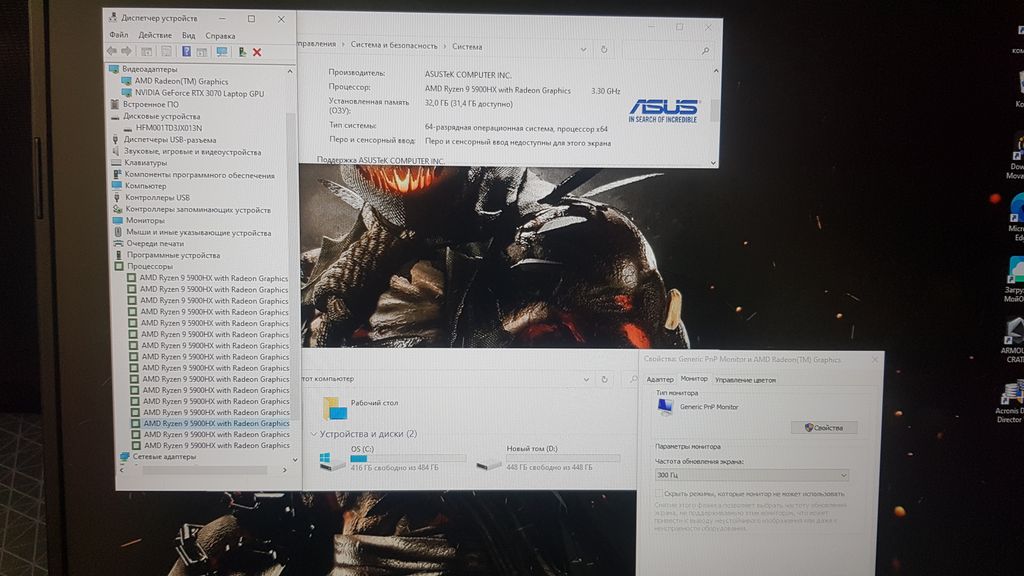Switch to the Управление цветом tab

point(744,379)
